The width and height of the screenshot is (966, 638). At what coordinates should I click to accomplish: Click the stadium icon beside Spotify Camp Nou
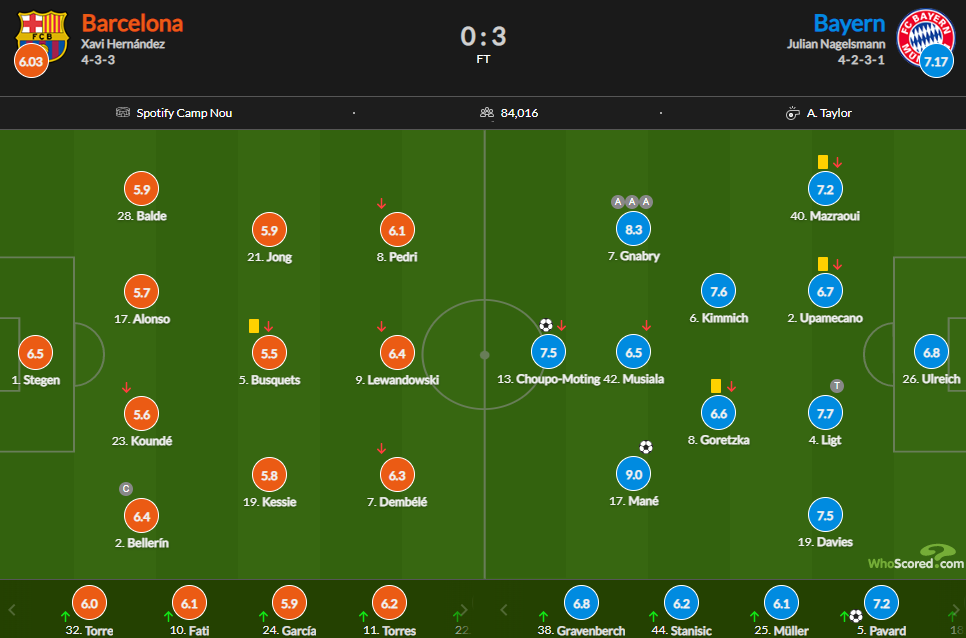point(123,113)
